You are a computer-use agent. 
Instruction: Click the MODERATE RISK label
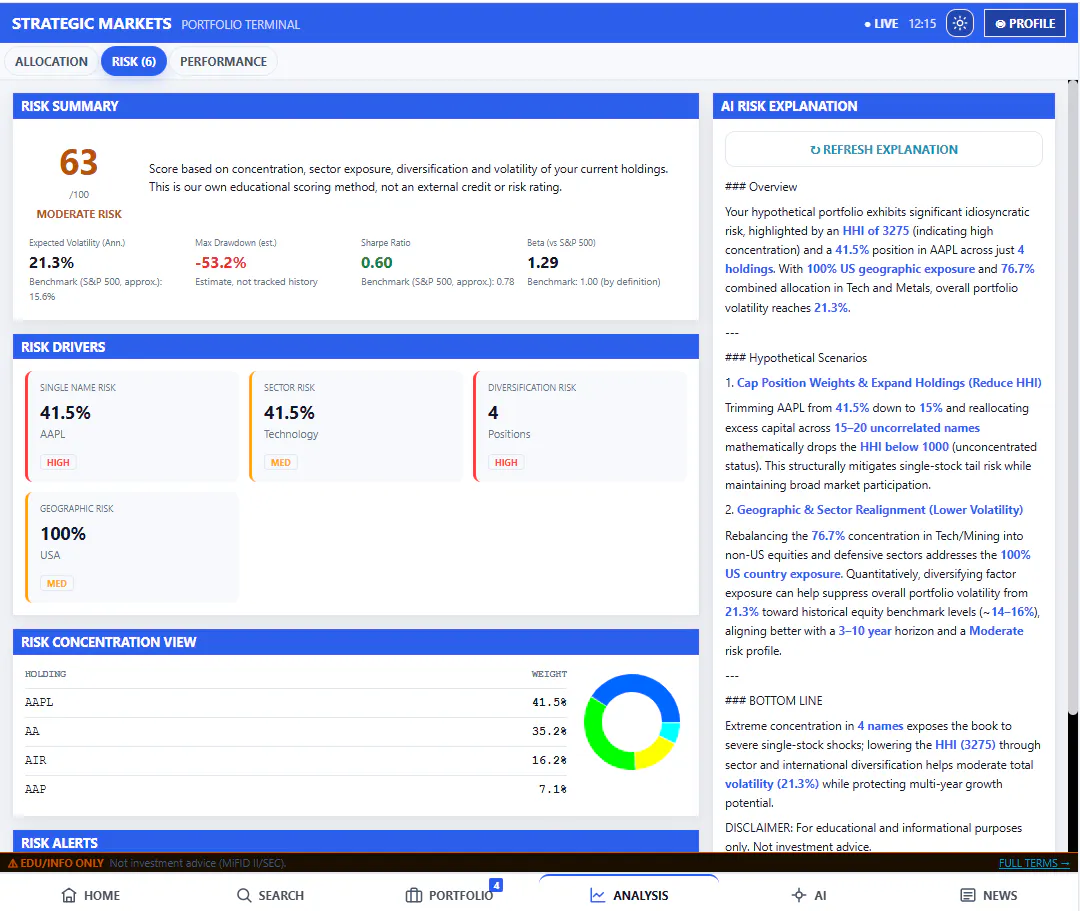click(x=79, y=214)
